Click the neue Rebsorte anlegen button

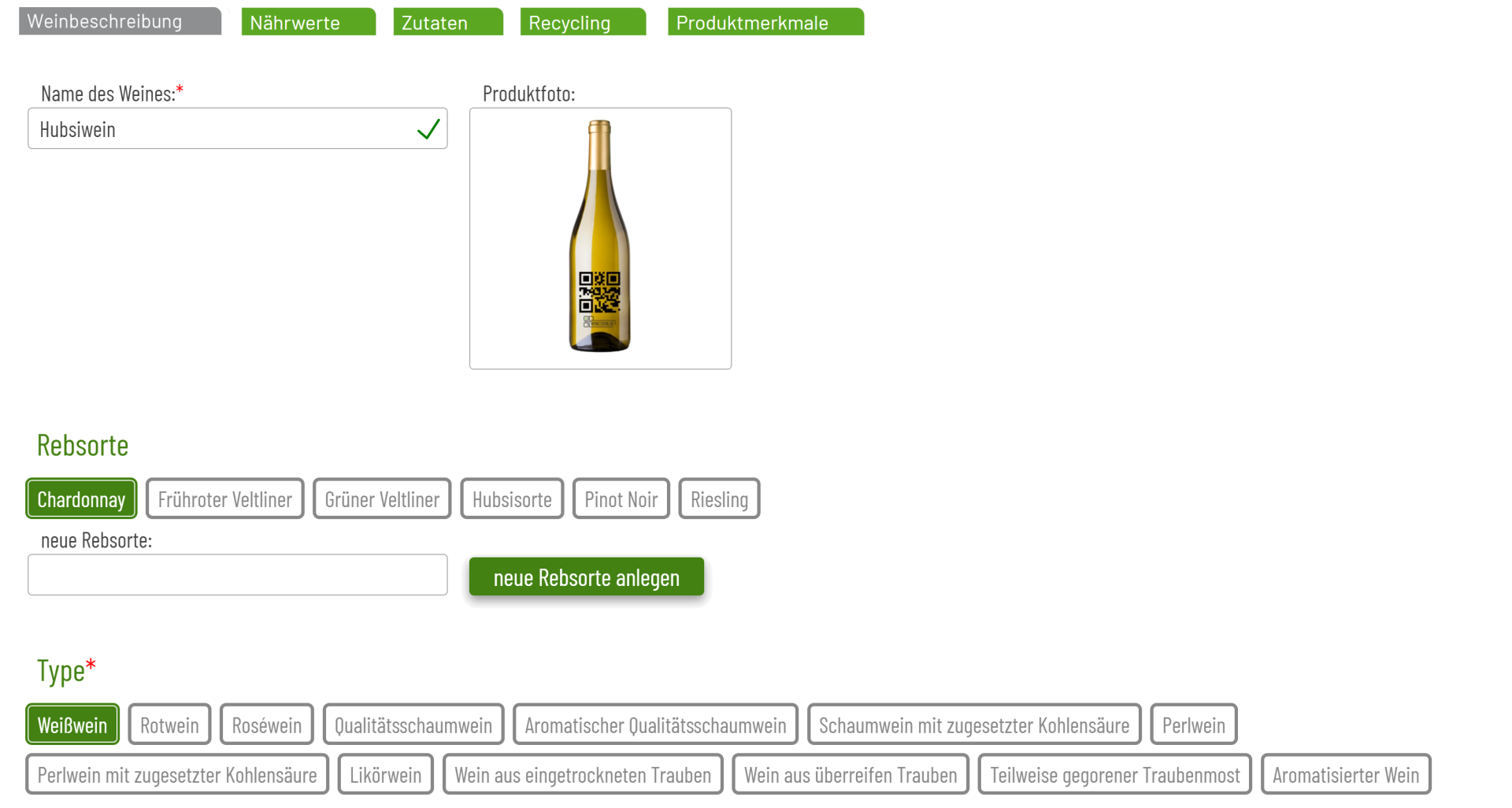(586, 577)
